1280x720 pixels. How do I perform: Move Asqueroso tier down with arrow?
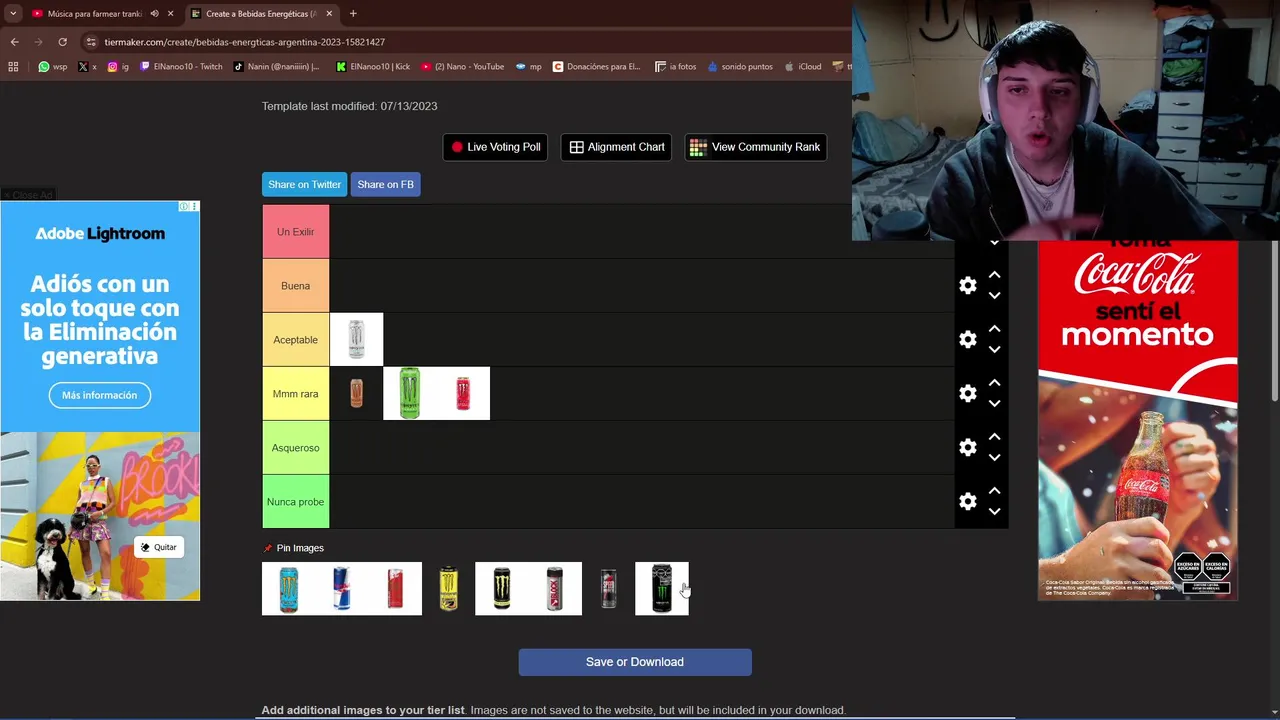(x=994, y=458)
